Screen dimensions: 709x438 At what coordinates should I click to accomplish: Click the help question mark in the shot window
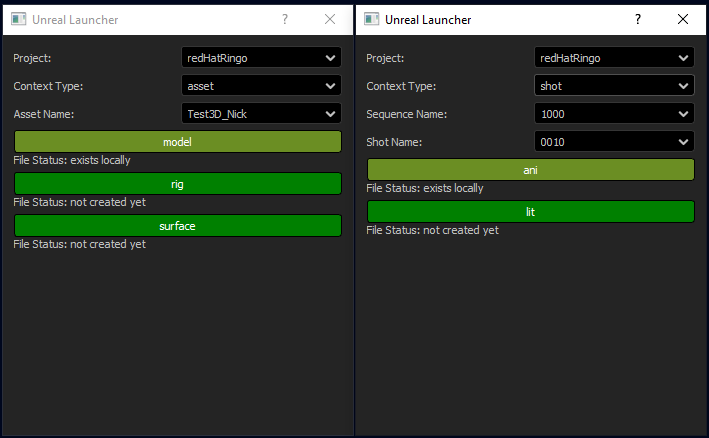coord(637,20)
